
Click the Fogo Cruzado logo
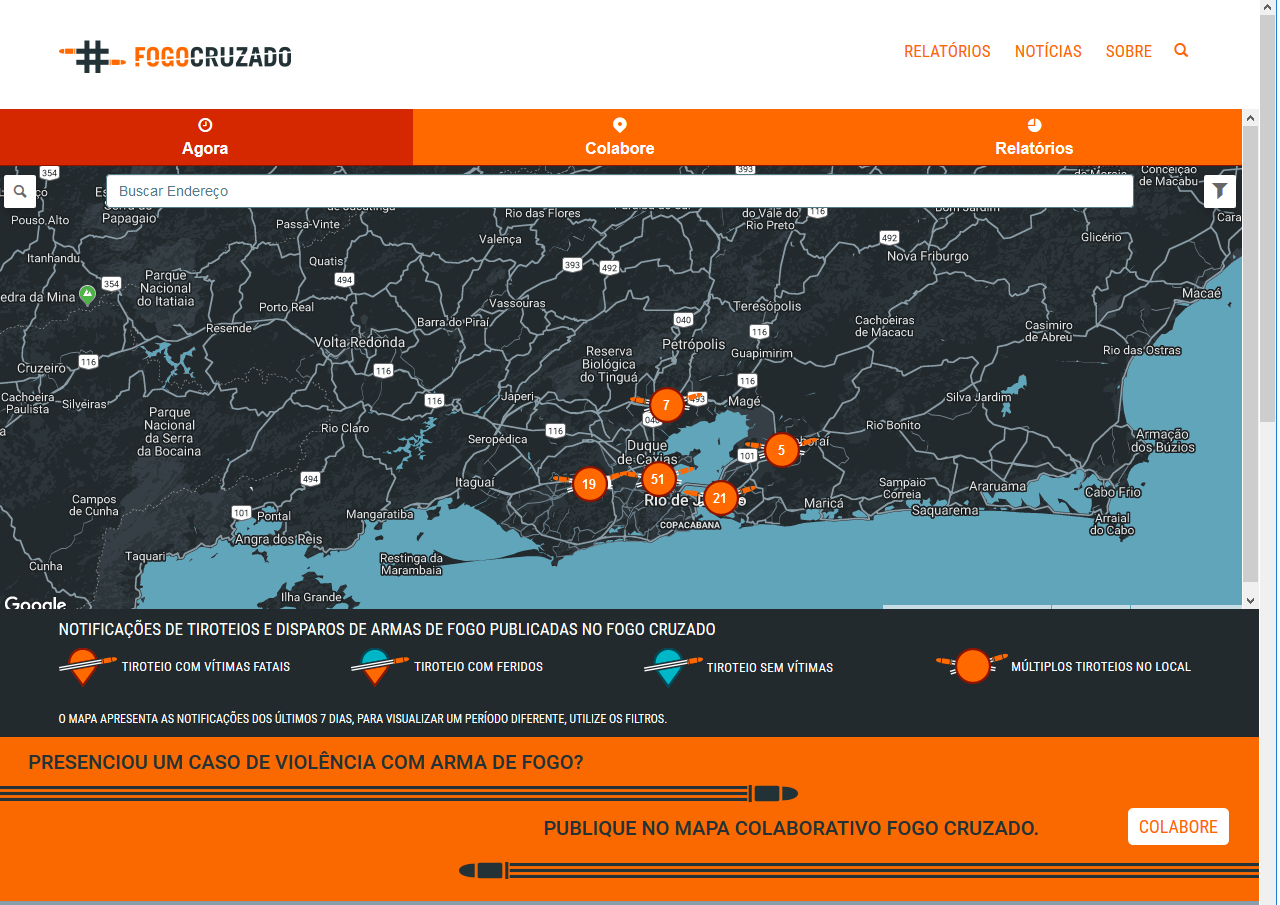pyautogui.click(x=176, y=57)
